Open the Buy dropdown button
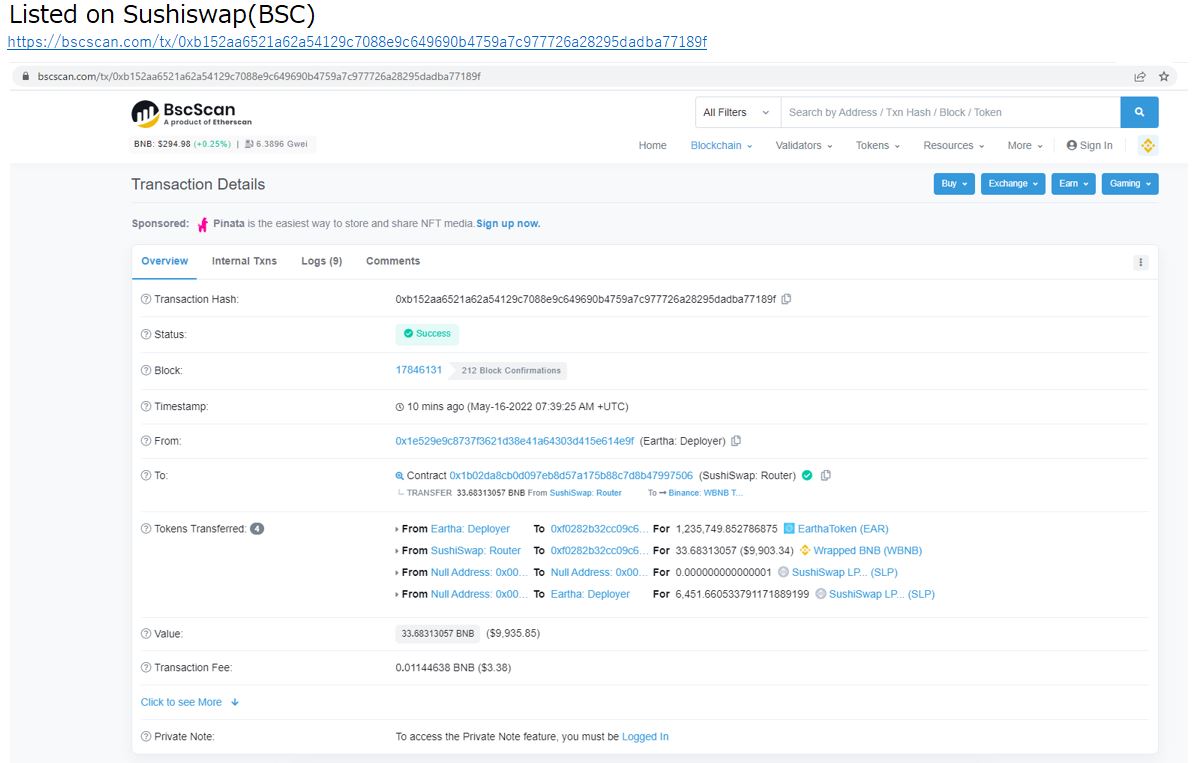1197x763 pixels. click(x=954, y=184)
